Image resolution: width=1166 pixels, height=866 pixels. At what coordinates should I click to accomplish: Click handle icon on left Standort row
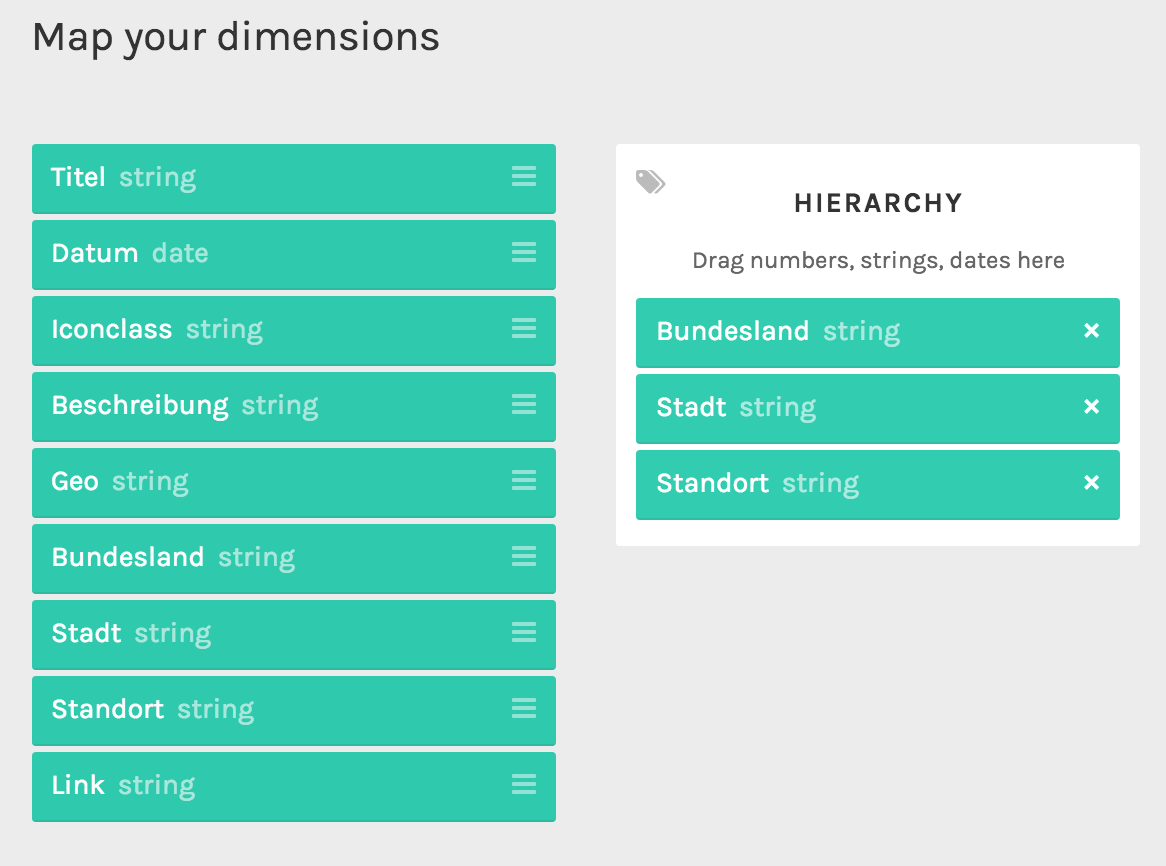pos(524,708)
